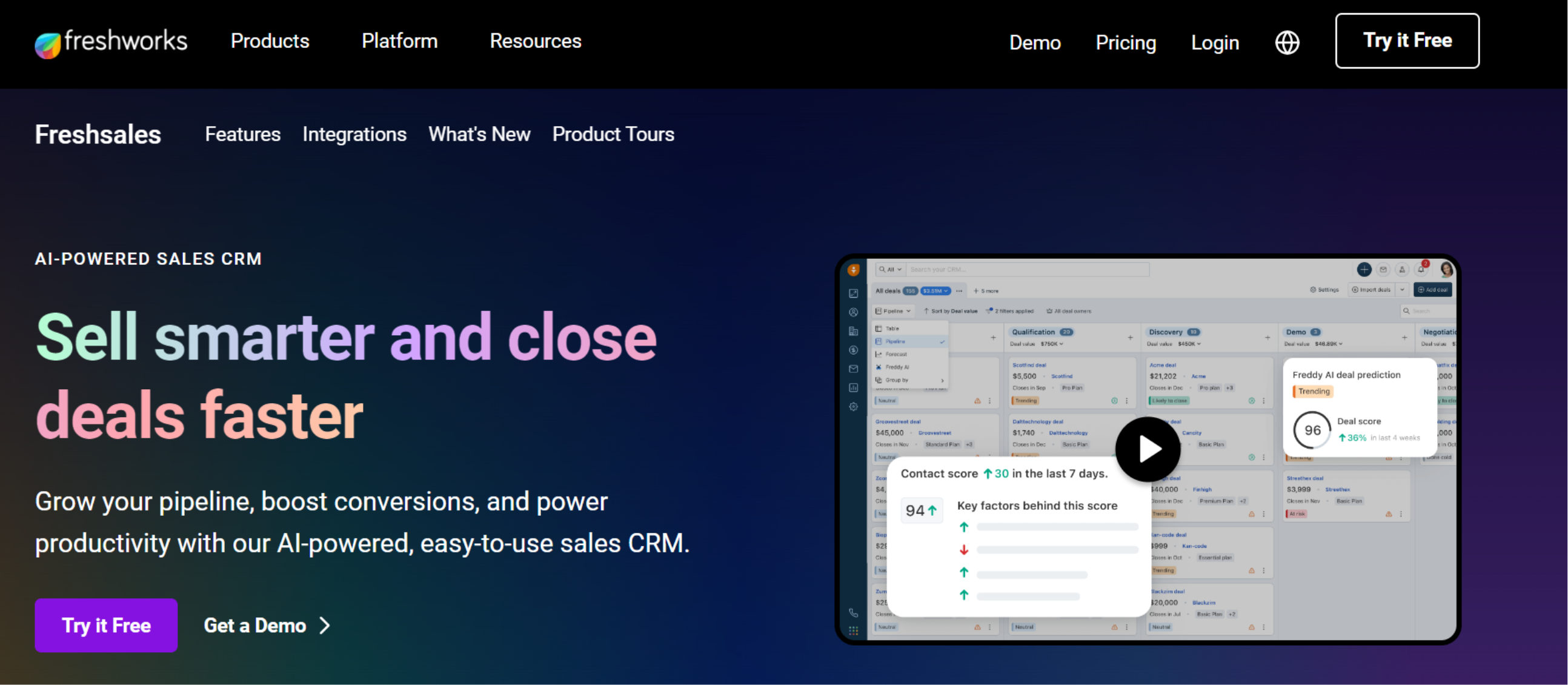
Task: Open the Products menu
Action: tap(270, 41)
